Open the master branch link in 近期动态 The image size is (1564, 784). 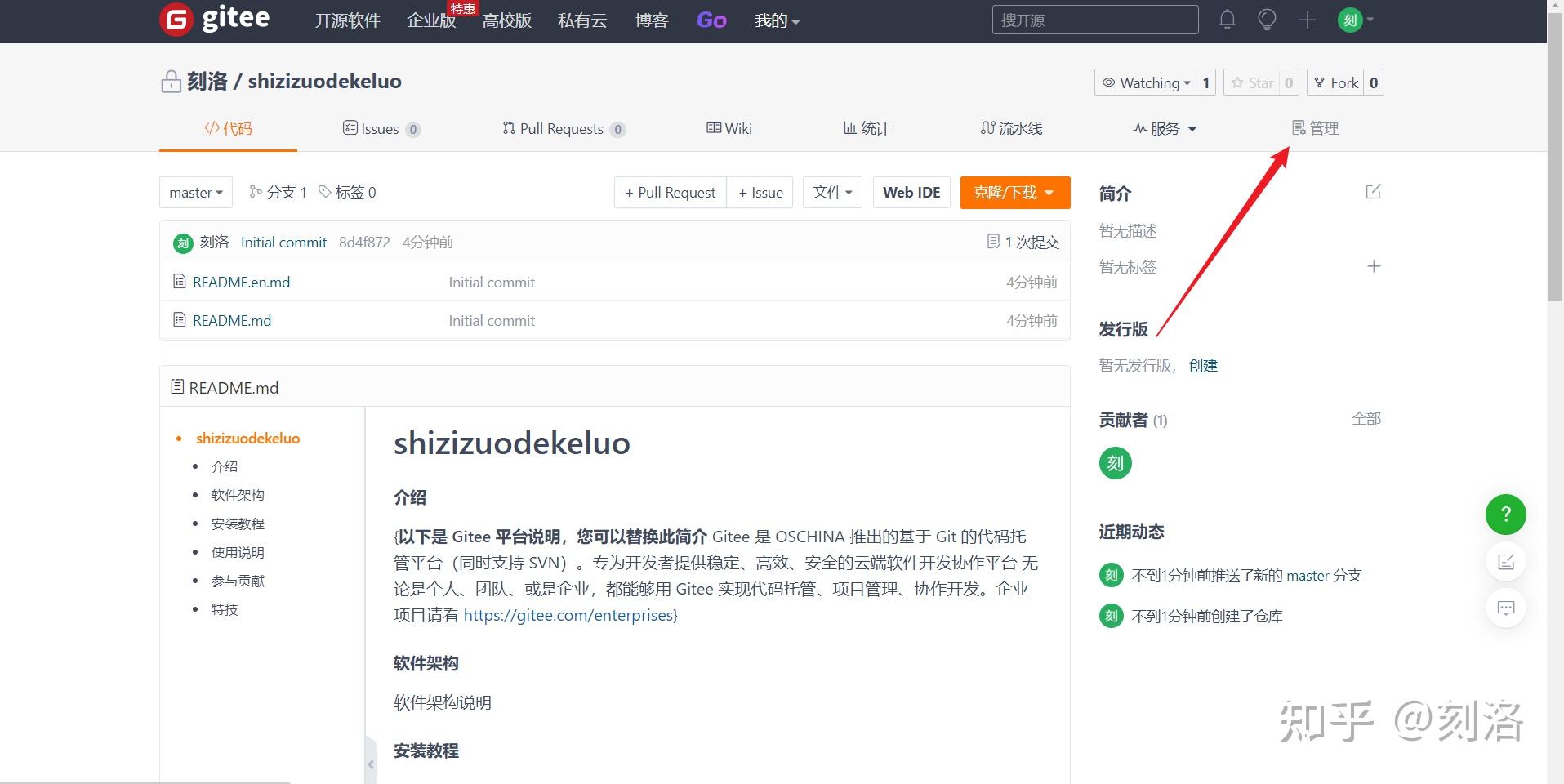[1308, 576]
